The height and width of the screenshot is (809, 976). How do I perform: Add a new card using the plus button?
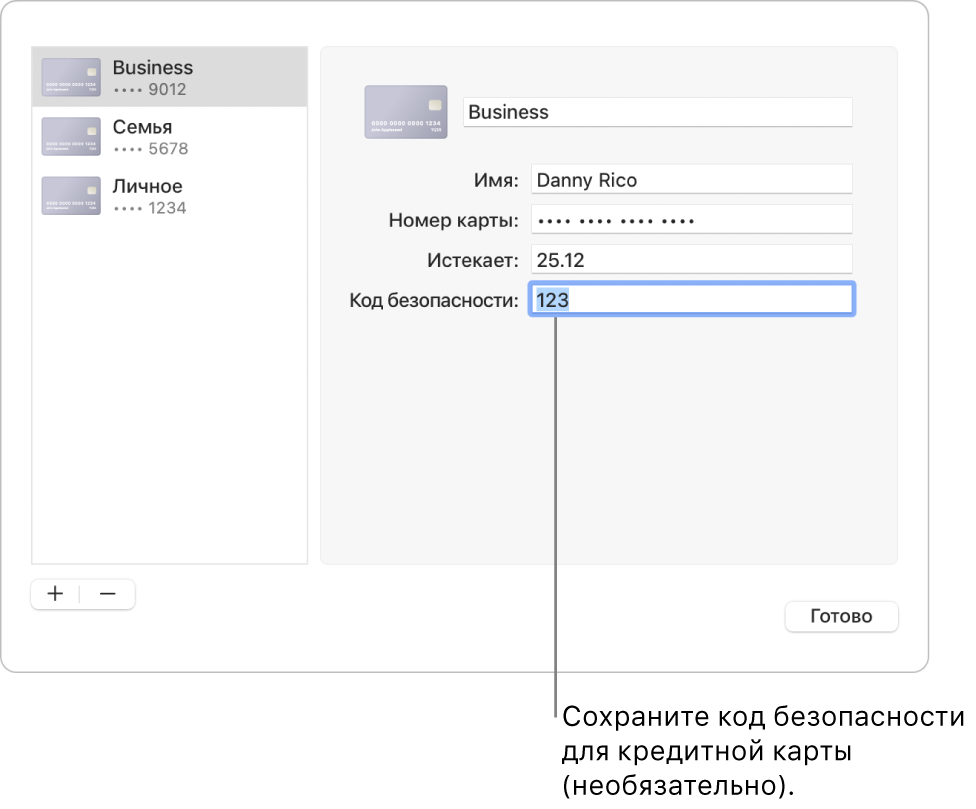pyautogui.click(x=55, y=594)
